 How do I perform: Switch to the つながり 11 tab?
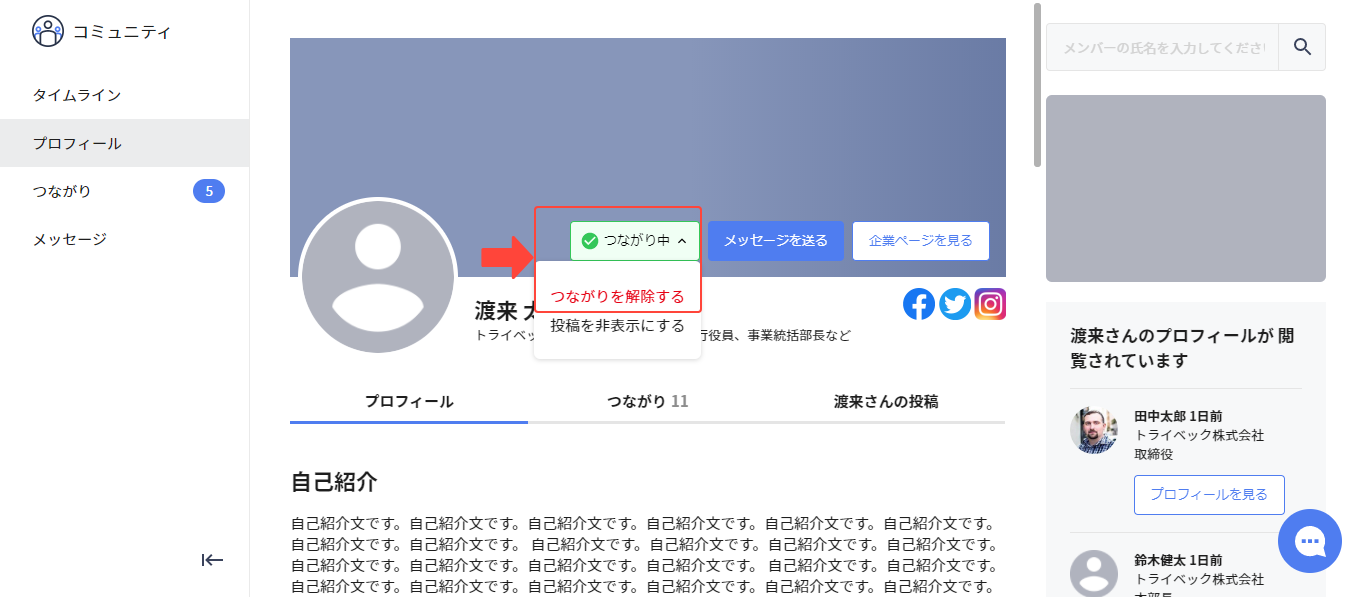pyautogui.click(x=647, y=402)
